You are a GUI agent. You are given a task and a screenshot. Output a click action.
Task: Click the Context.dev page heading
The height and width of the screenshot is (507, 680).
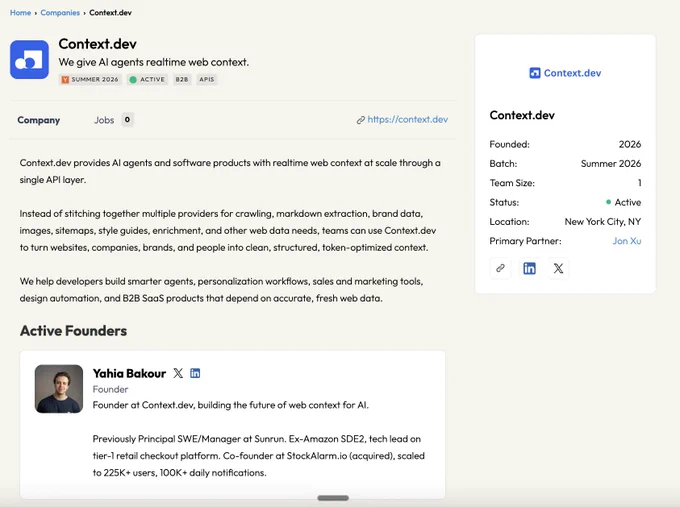(98, 44)
